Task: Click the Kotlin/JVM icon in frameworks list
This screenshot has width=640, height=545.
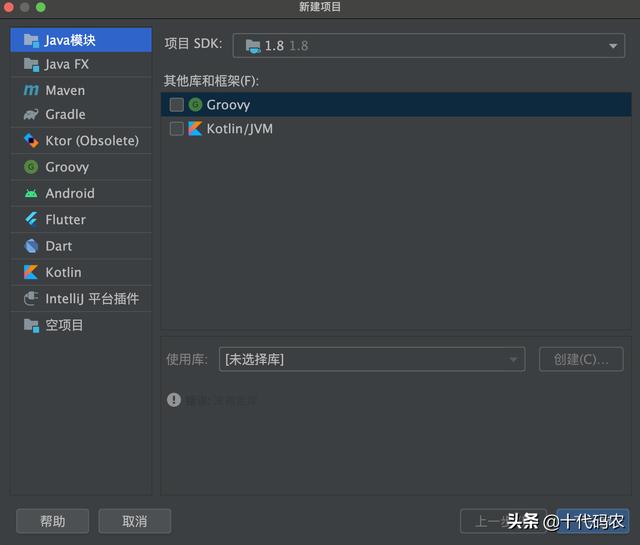Action: [195, 129]
